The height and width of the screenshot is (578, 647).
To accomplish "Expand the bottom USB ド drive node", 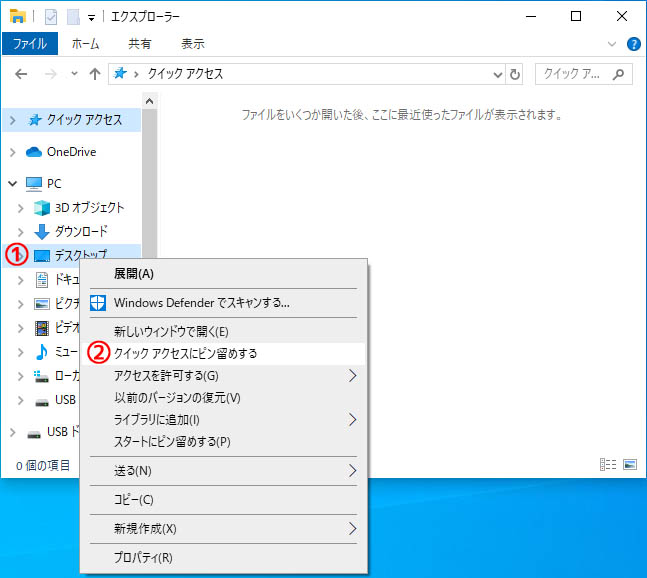I will click(13, 432).
